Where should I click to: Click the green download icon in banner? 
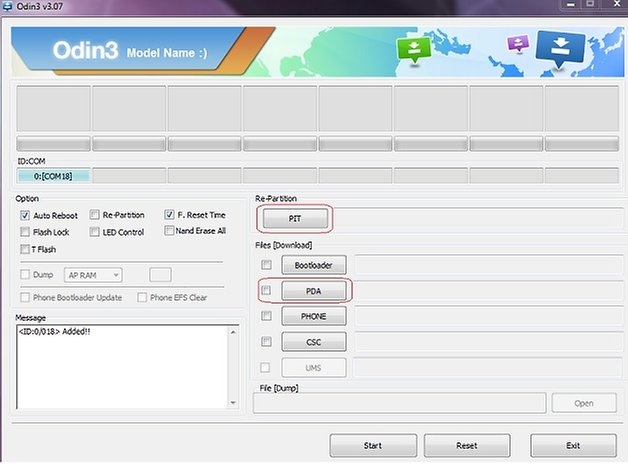click(x=414, y=50)
